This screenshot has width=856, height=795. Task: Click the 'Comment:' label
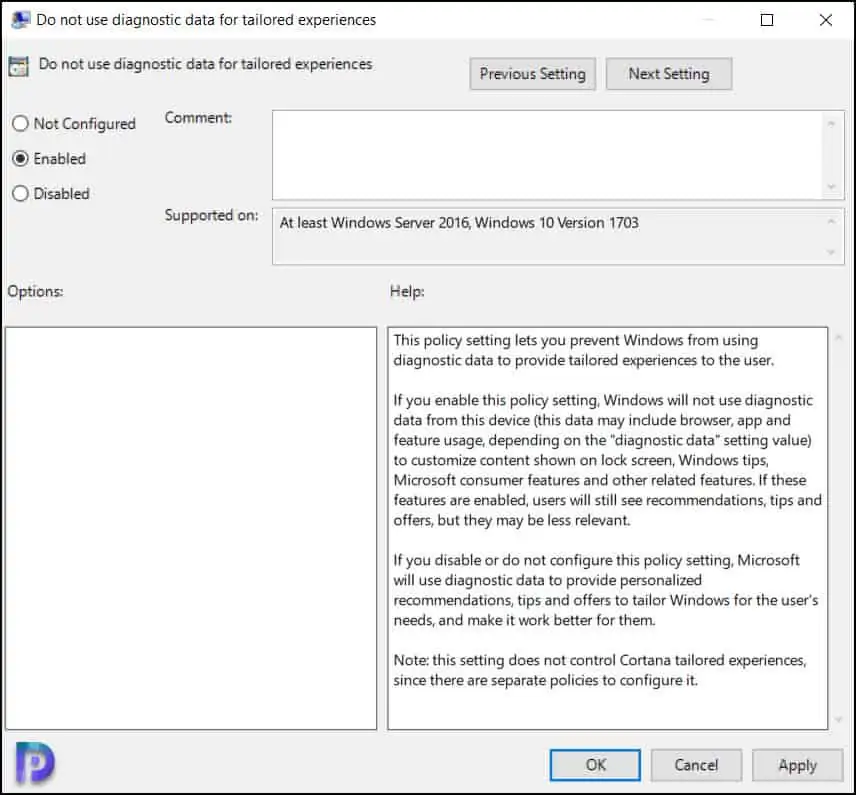(x=198, y=117)
